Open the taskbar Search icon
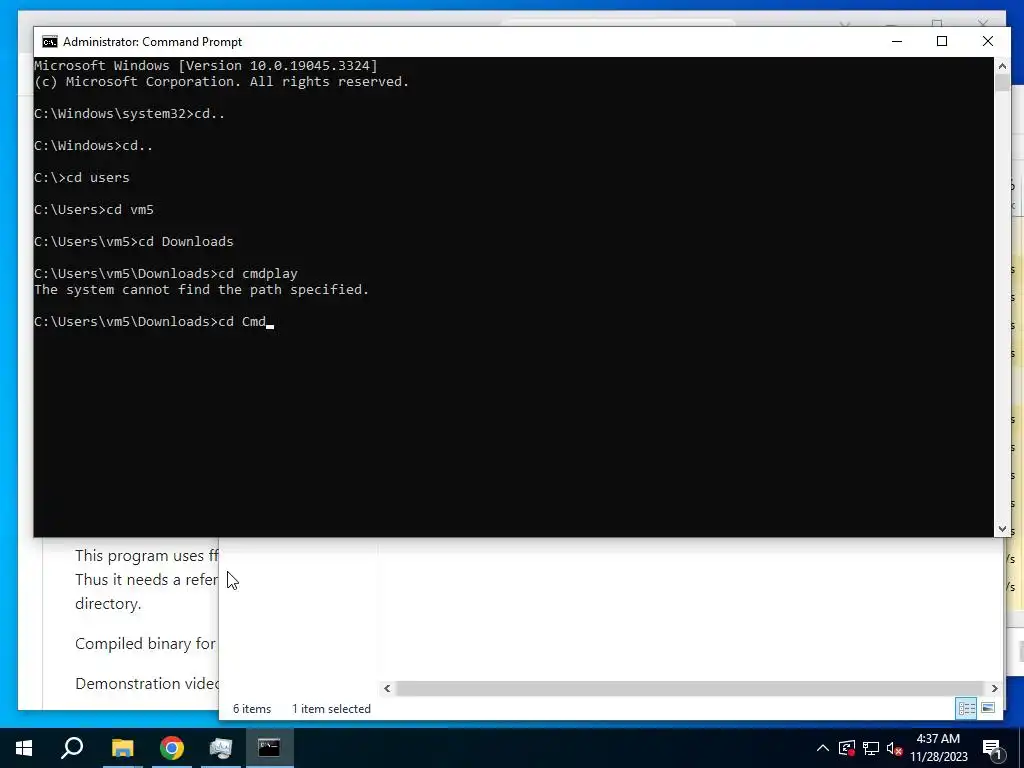This screenshot has width=1024, height=768. 72,748
